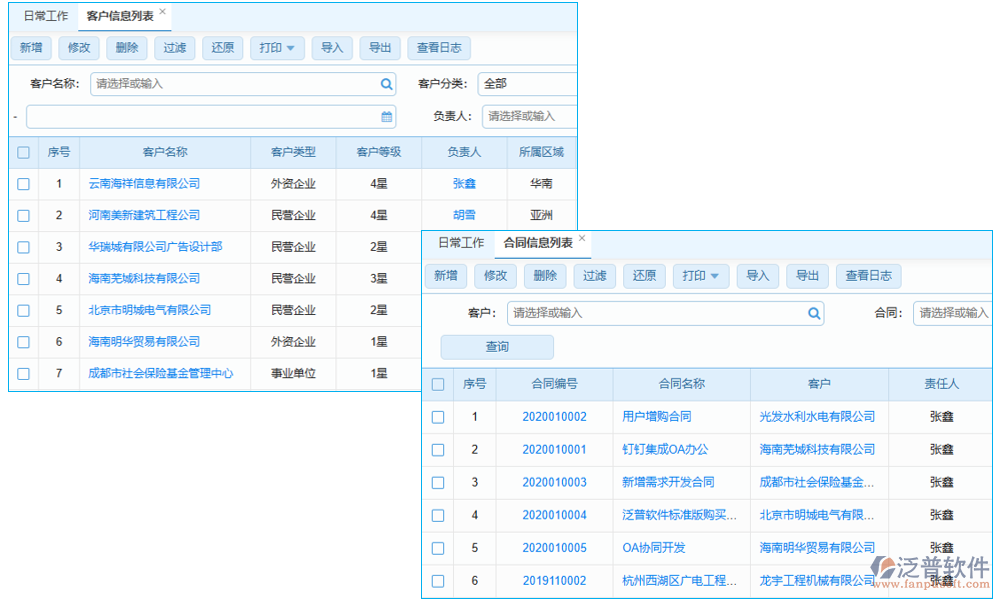Click the 查询 button in contract window
This screenshot has height=600, width=1000.
[x=496, y=347]
